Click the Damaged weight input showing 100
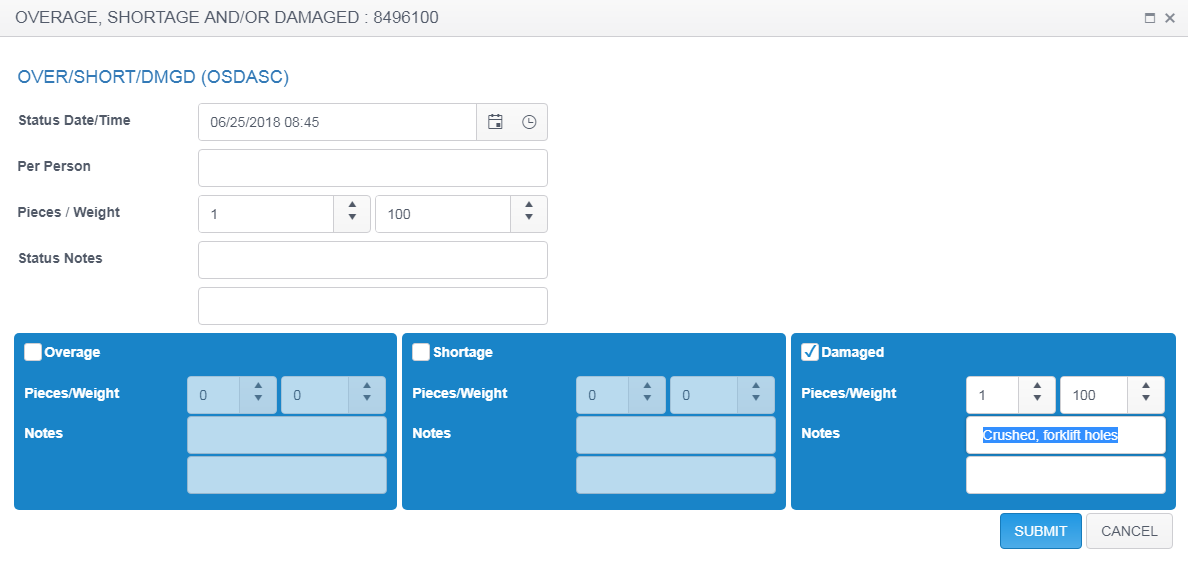 click(x=1094, y=395)
